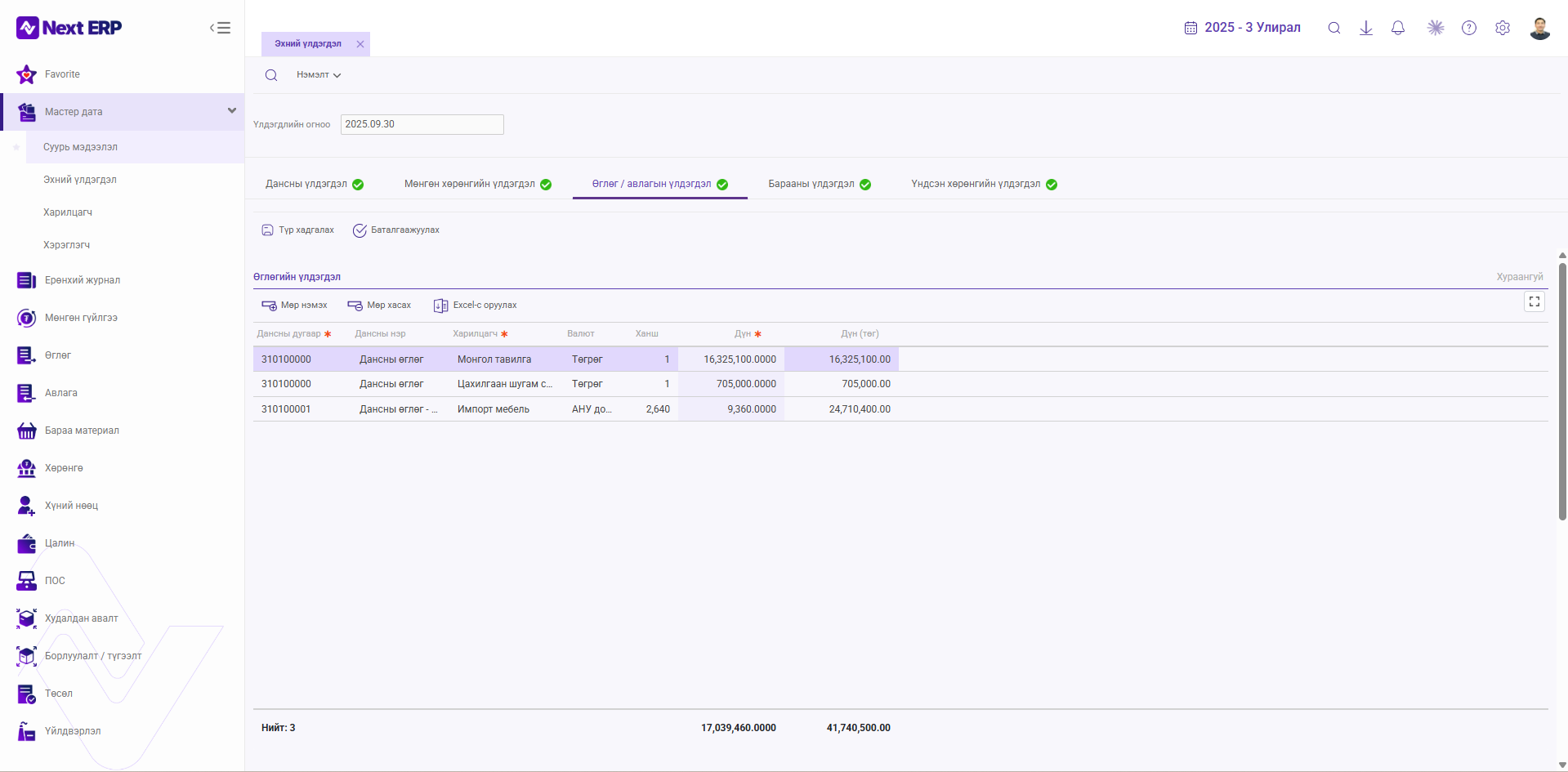Click the Үлдэгдлийн огноо date field
The image size is (1568, 772).
click(422, 124)
